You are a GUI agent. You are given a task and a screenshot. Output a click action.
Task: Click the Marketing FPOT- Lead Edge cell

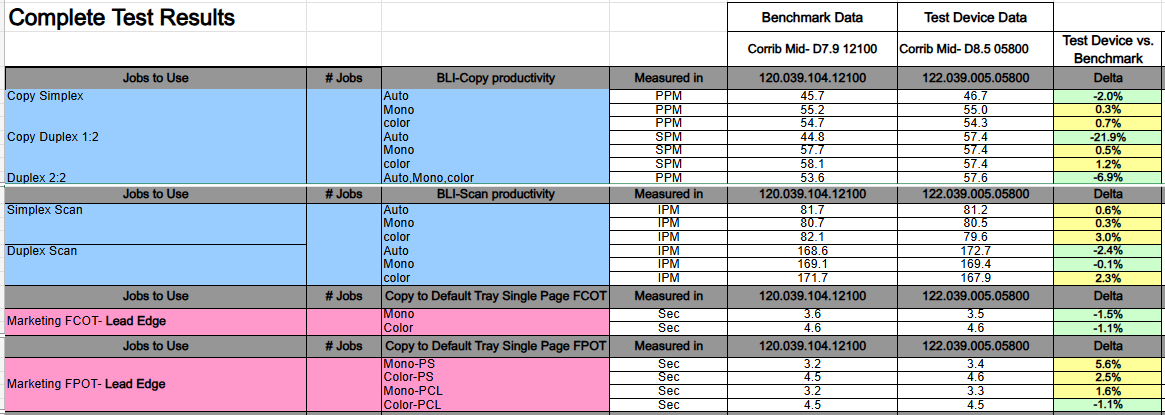pyautogui.click(x=156, y=384)
